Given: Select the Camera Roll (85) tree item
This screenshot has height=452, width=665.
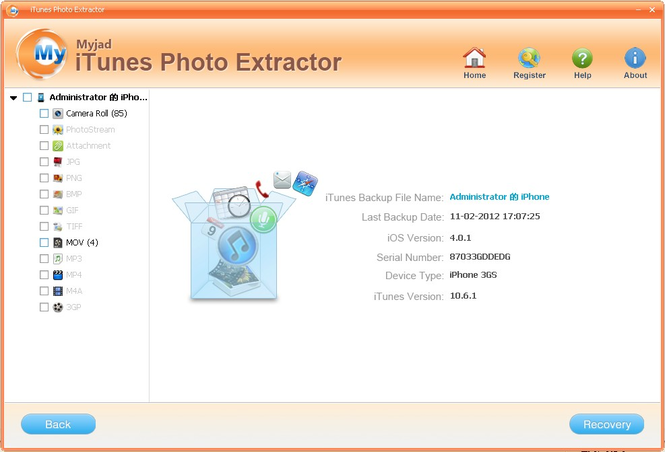Looking at the screenshot, I should [x=96, y=113].
